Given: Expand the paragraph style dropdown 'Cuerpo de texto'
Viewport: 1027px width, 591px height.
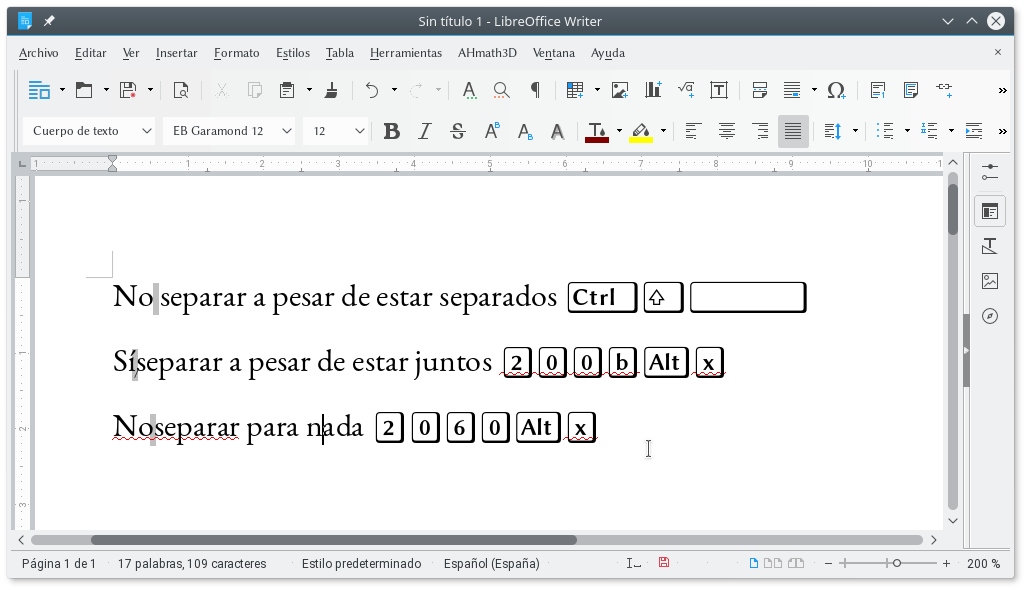Looking at the screenshot, I should (147, 131).
